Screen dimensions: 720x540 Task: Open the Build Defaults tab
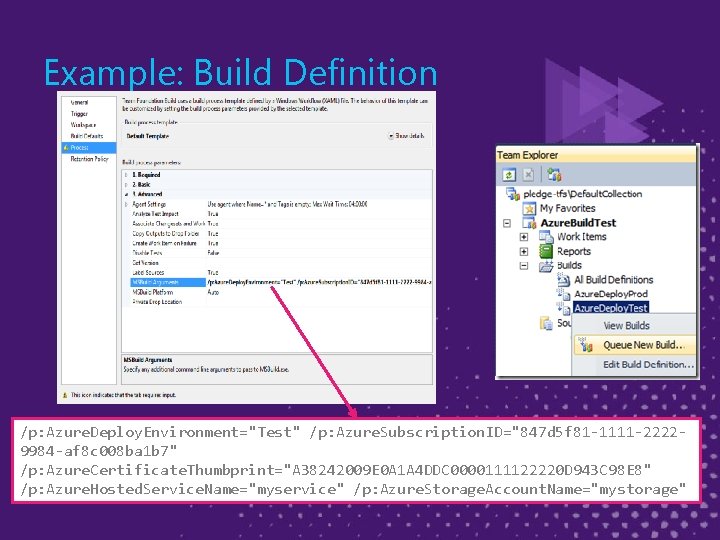coord(87,136)
